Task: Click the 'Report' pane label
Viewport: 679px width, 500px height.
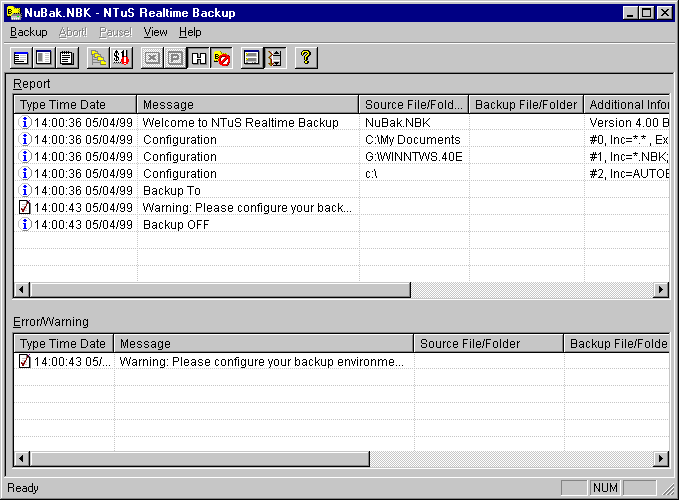Action: [32, 84]
